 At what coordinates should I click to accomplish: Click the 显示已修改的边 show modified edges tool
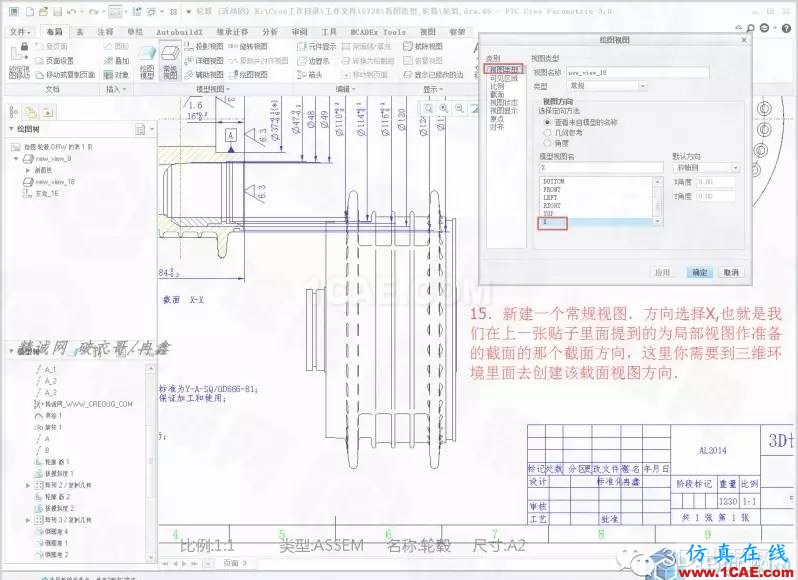(x=433, y=75)
